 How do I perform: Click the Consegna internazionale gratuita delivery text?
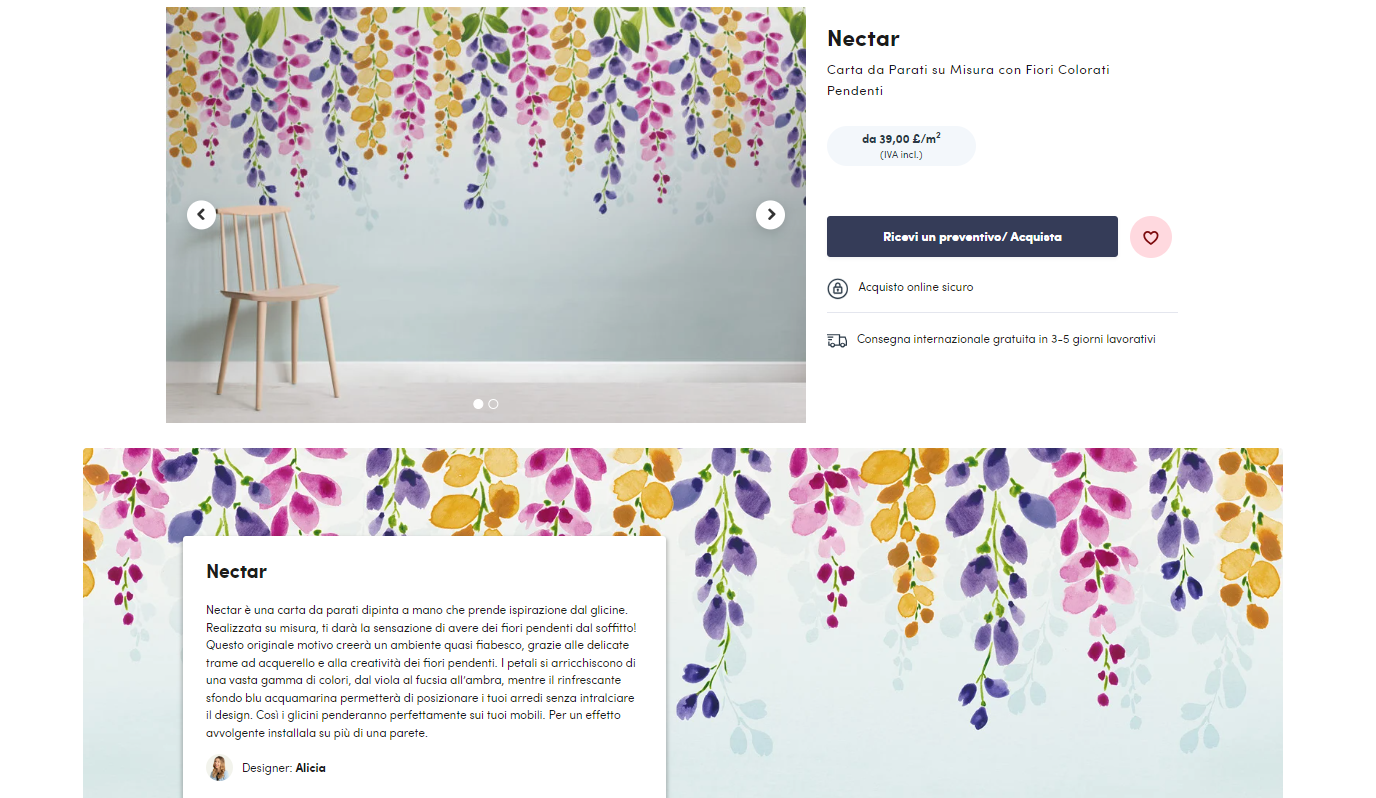[x=1006, y=339]
